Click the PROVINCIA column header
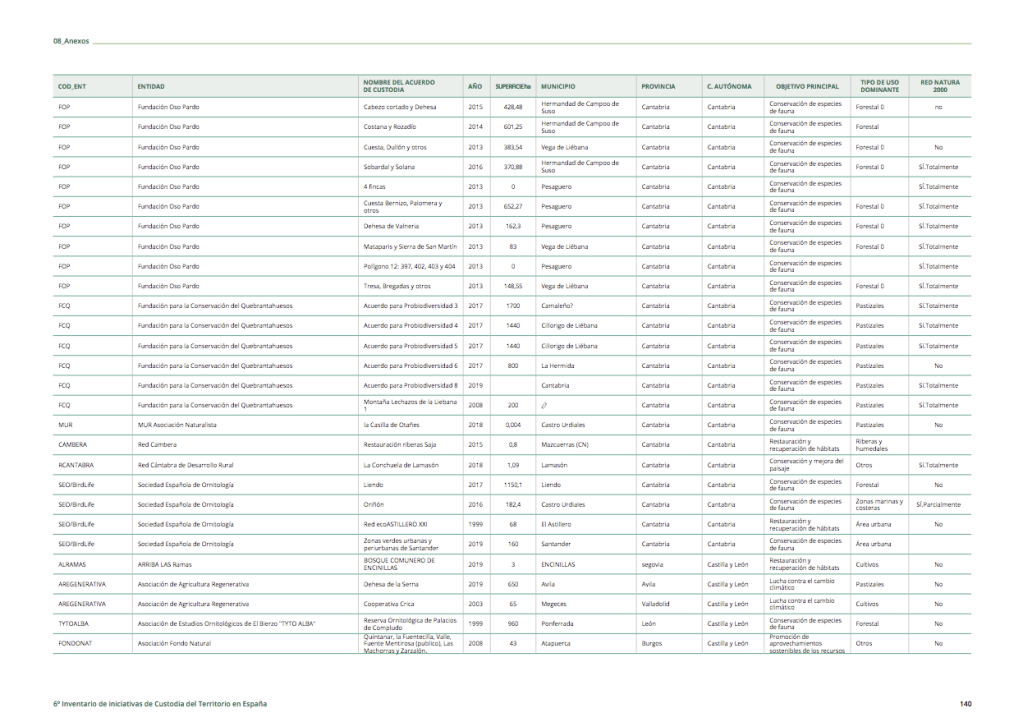1023x722 pixels. point(658,87)
